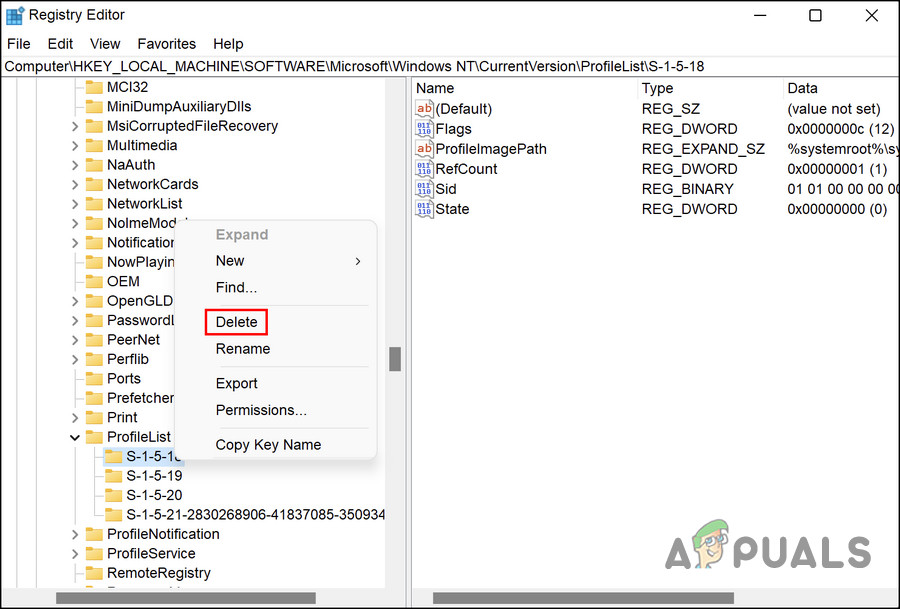Click the Multimedia folder icon
Screen dimensions: 900x609
[x=94, y=146]
